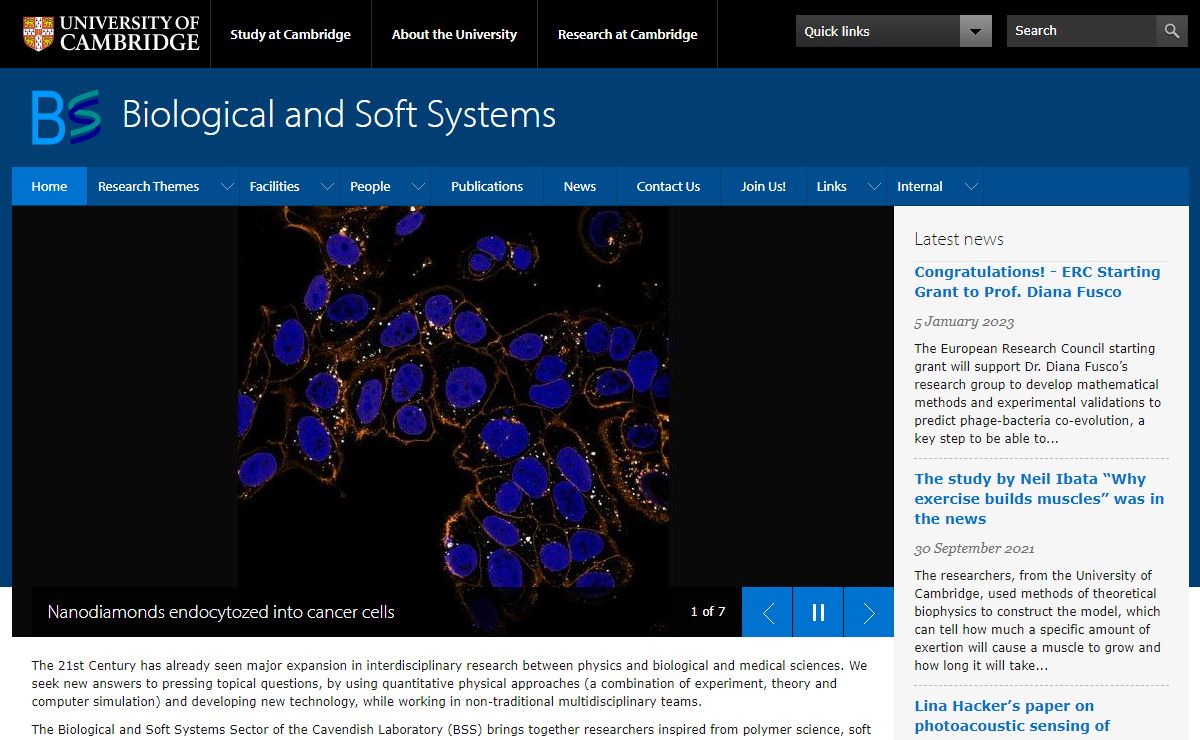Expand the Research Themes submenu arrow

click(x=227, y=186)
